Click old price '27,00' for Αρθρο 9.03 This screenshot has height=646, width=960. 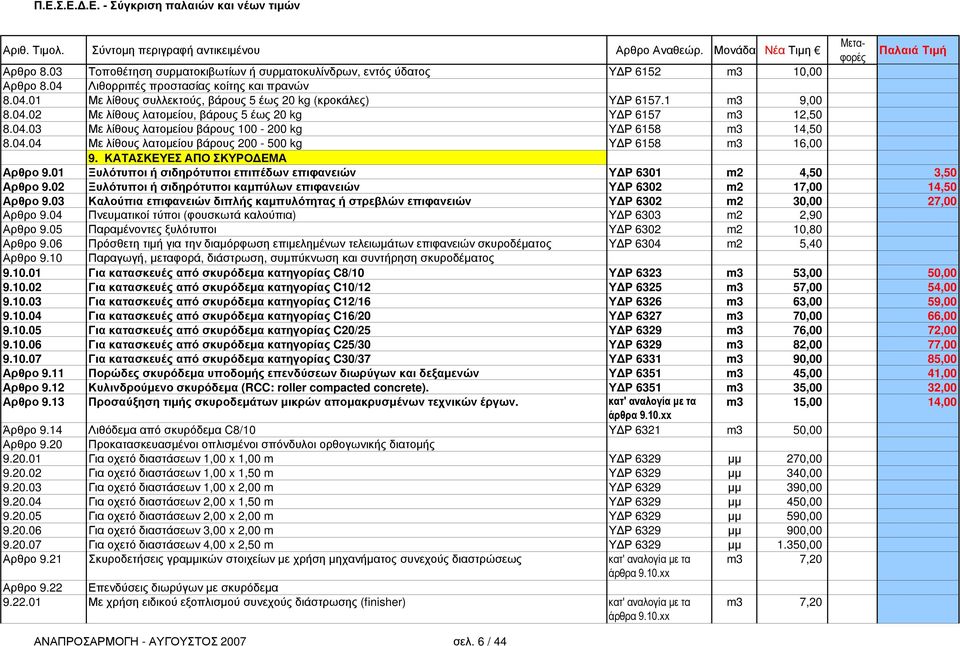click(x=942, y=201)
